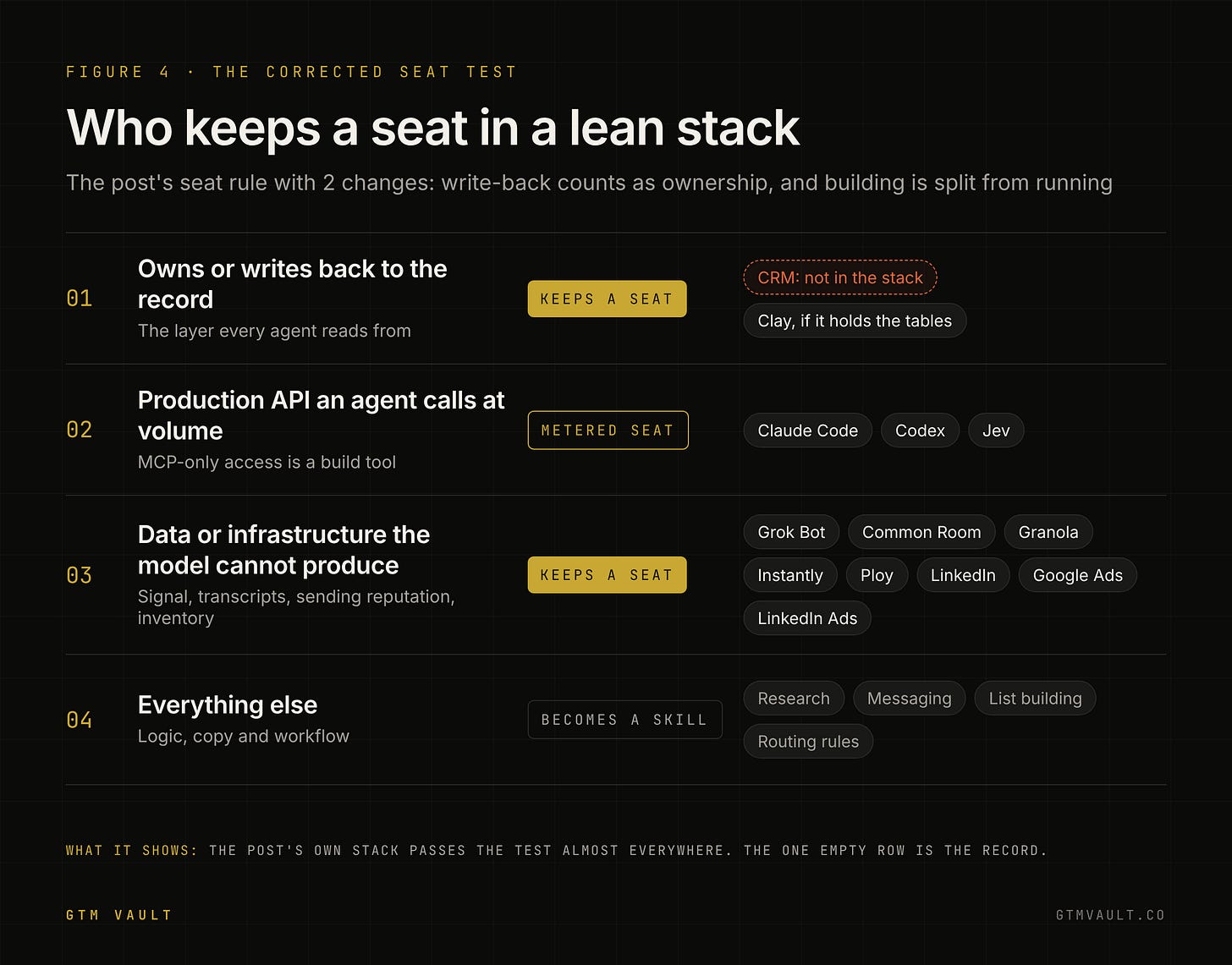This screenshot has height=965, width=1232.
Task: Click heading 'Production API an agent calls at volume'
Action: (322, 415)
